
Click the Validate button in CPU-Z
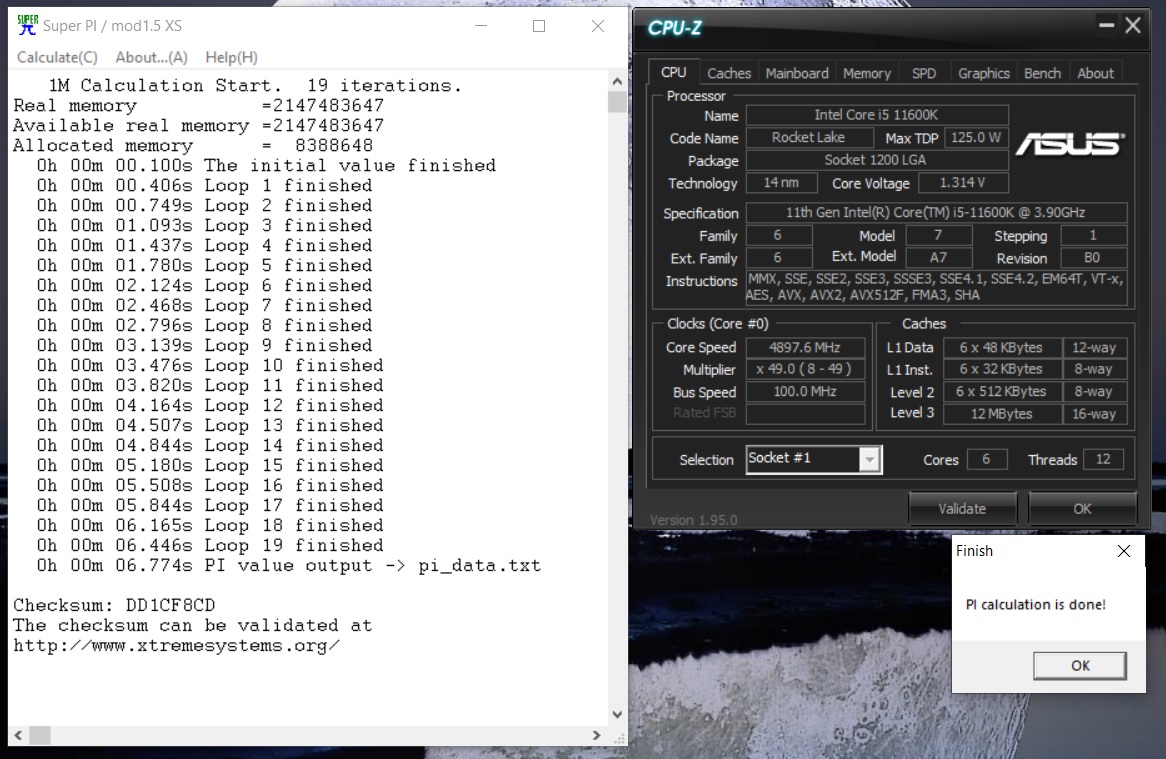click(962, 508)
